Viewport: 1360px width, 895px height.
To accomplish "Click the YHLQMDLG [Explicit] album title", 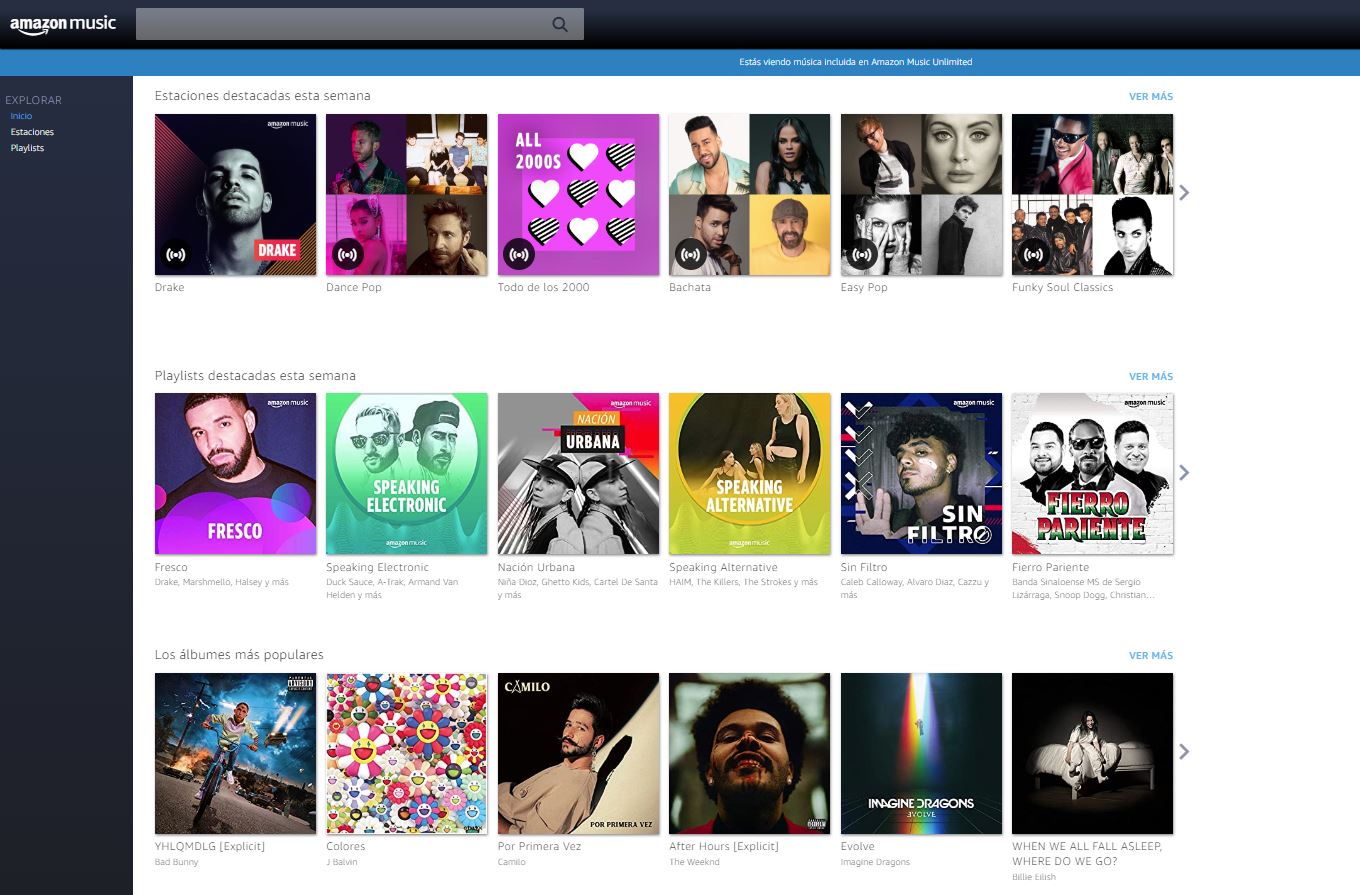I will (x=210, y=846).
